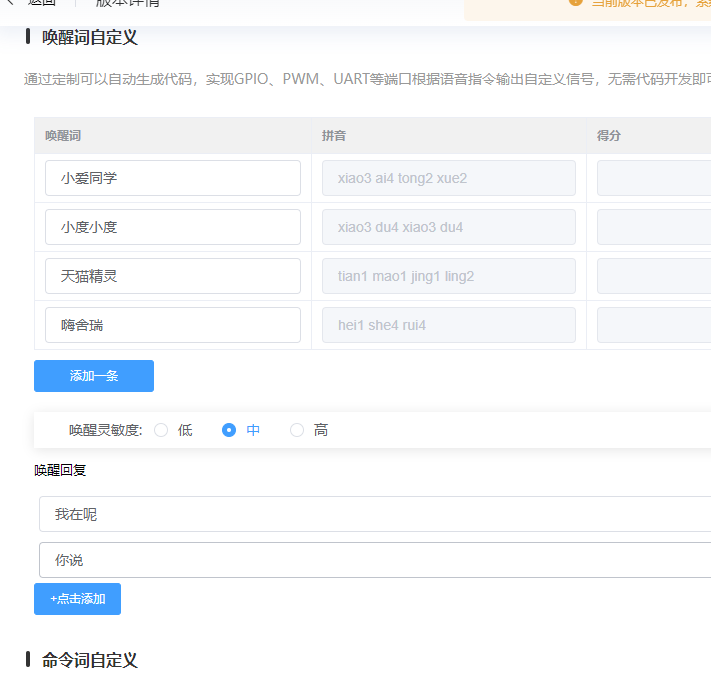Click the pinyin field showing xiao3 ai4 tong2 xue2
This screenshot has height=681, width=711.
point(448,178)
